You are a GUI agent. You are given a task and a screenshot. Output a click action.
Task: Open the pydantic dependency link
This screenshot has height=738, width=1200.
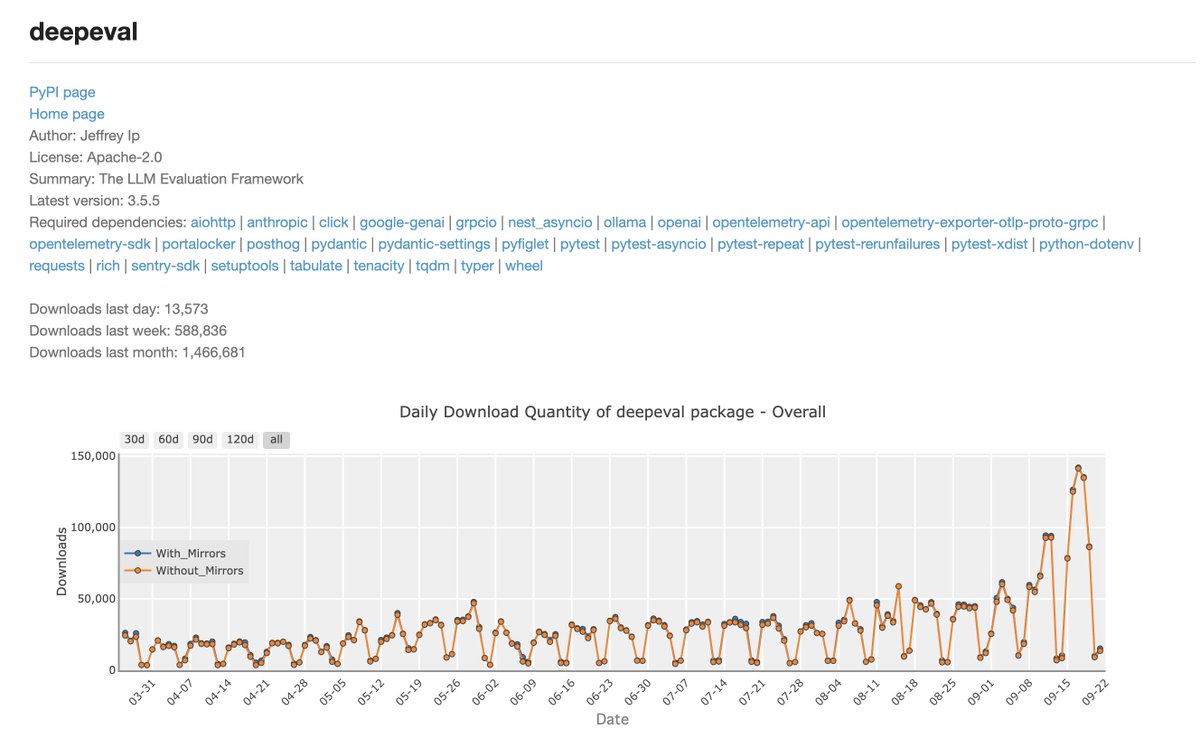[339, 244]
